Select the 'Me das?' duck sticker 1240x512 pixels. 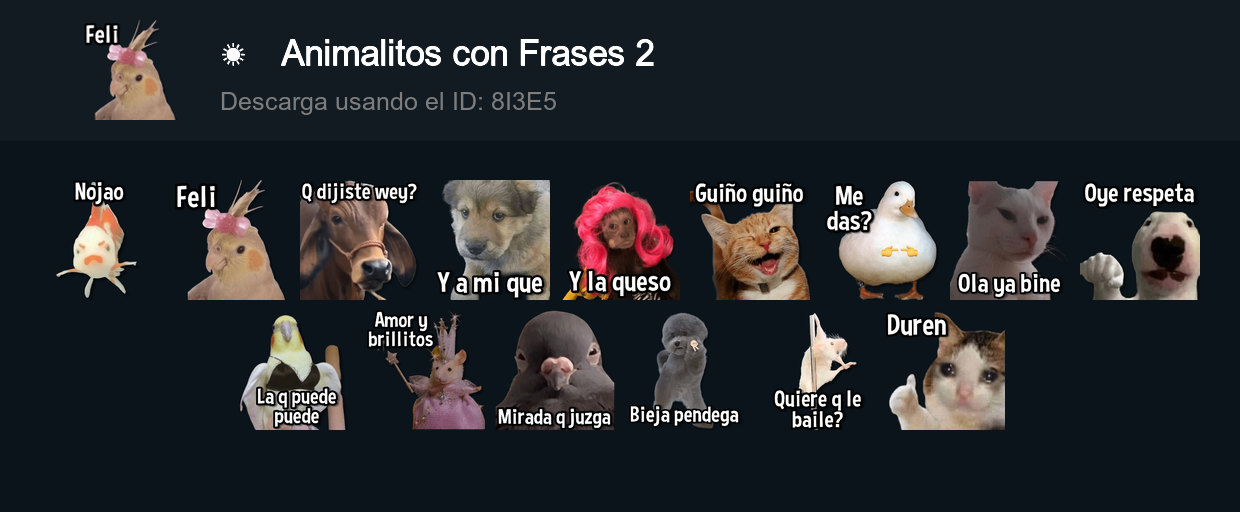pyautogui.click(x=881, y=240)
